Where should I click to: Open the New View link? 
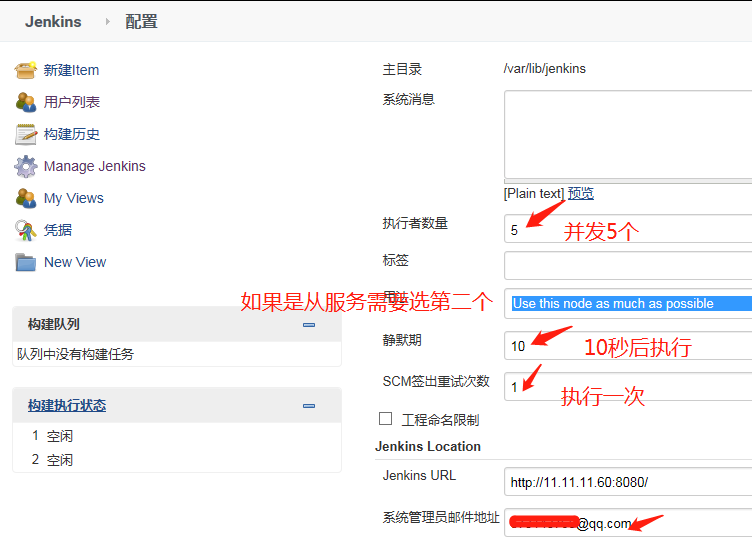click(x=75, y=262)
